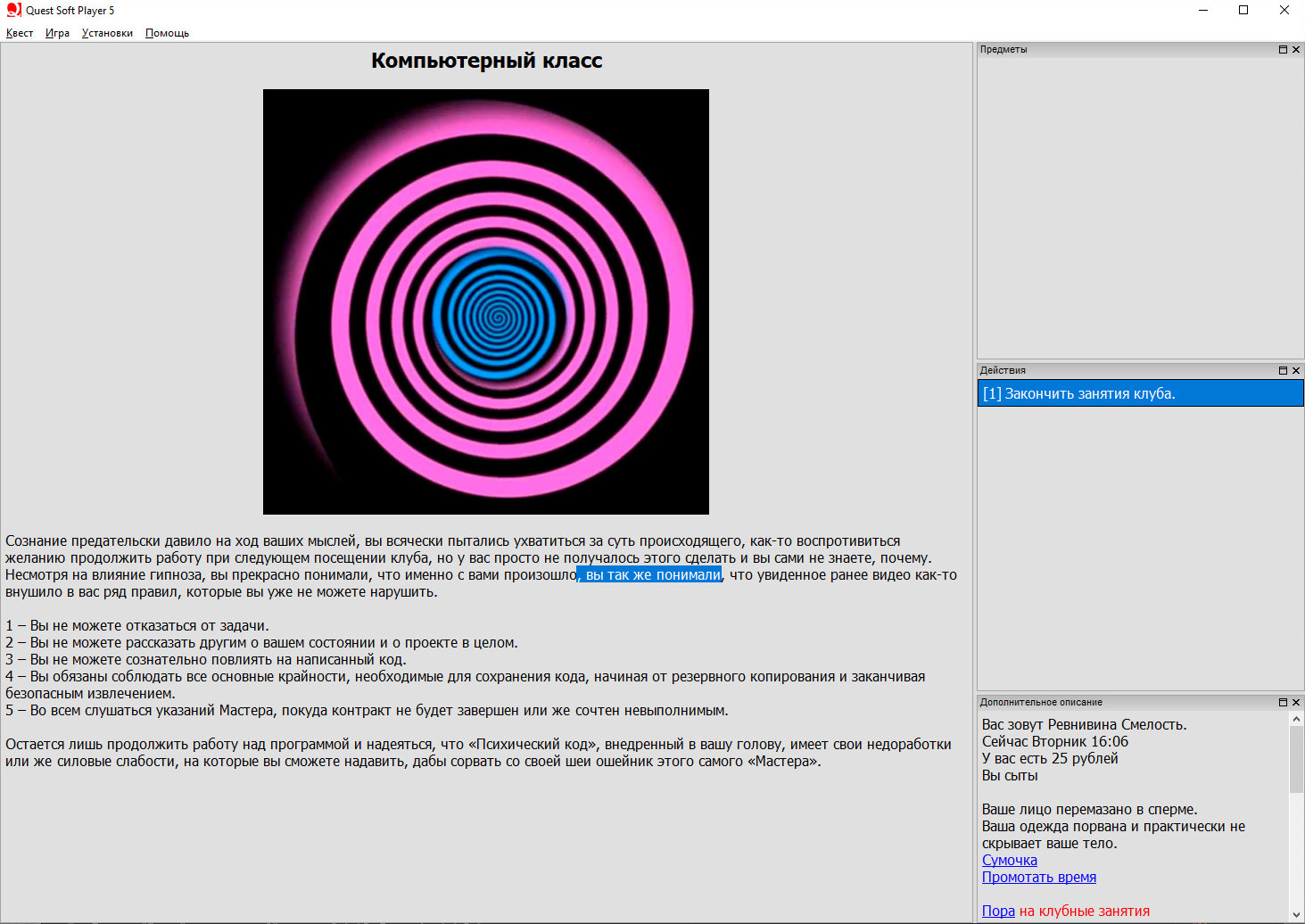
Task: Select action Закончить занятия клуба
Action: tap(1140, 393)
